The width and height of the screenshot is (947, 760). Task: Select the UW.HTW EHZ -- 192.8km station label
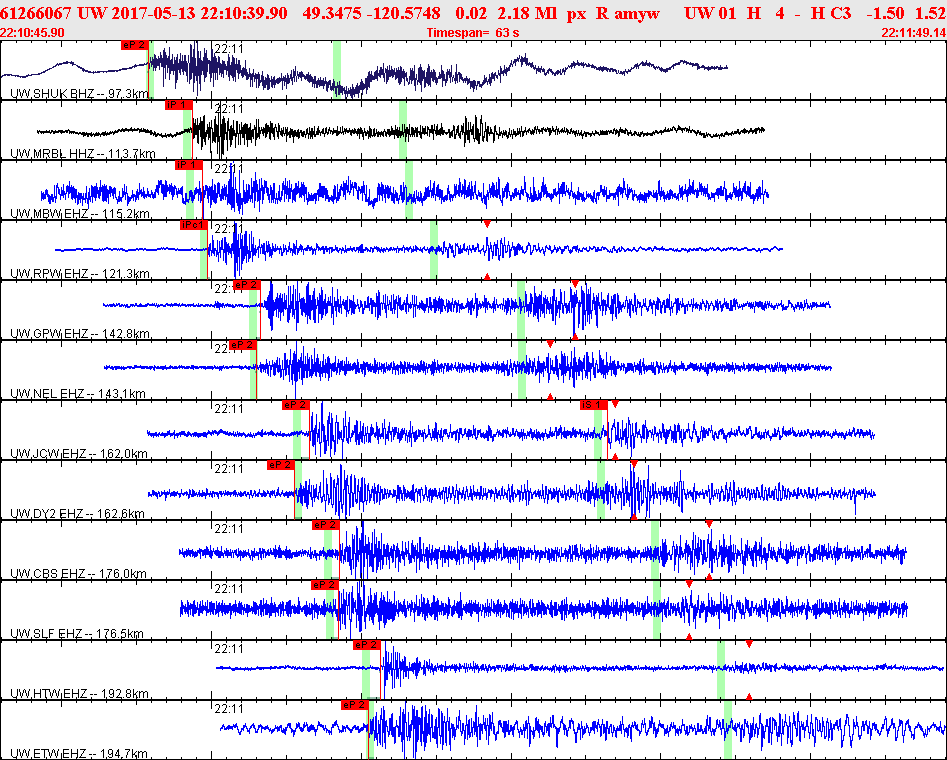pyautogui.click(x=80, y=693)
